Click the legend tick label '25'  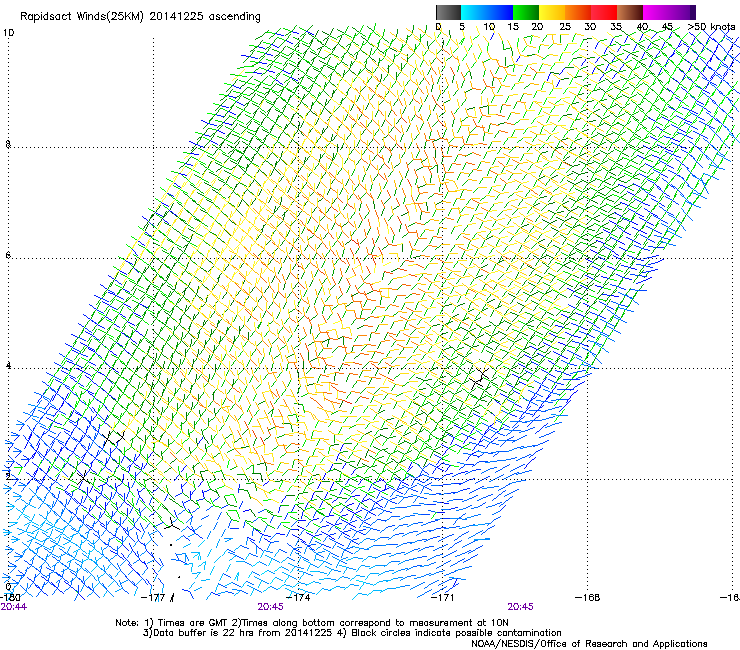[x=565, y=27]
